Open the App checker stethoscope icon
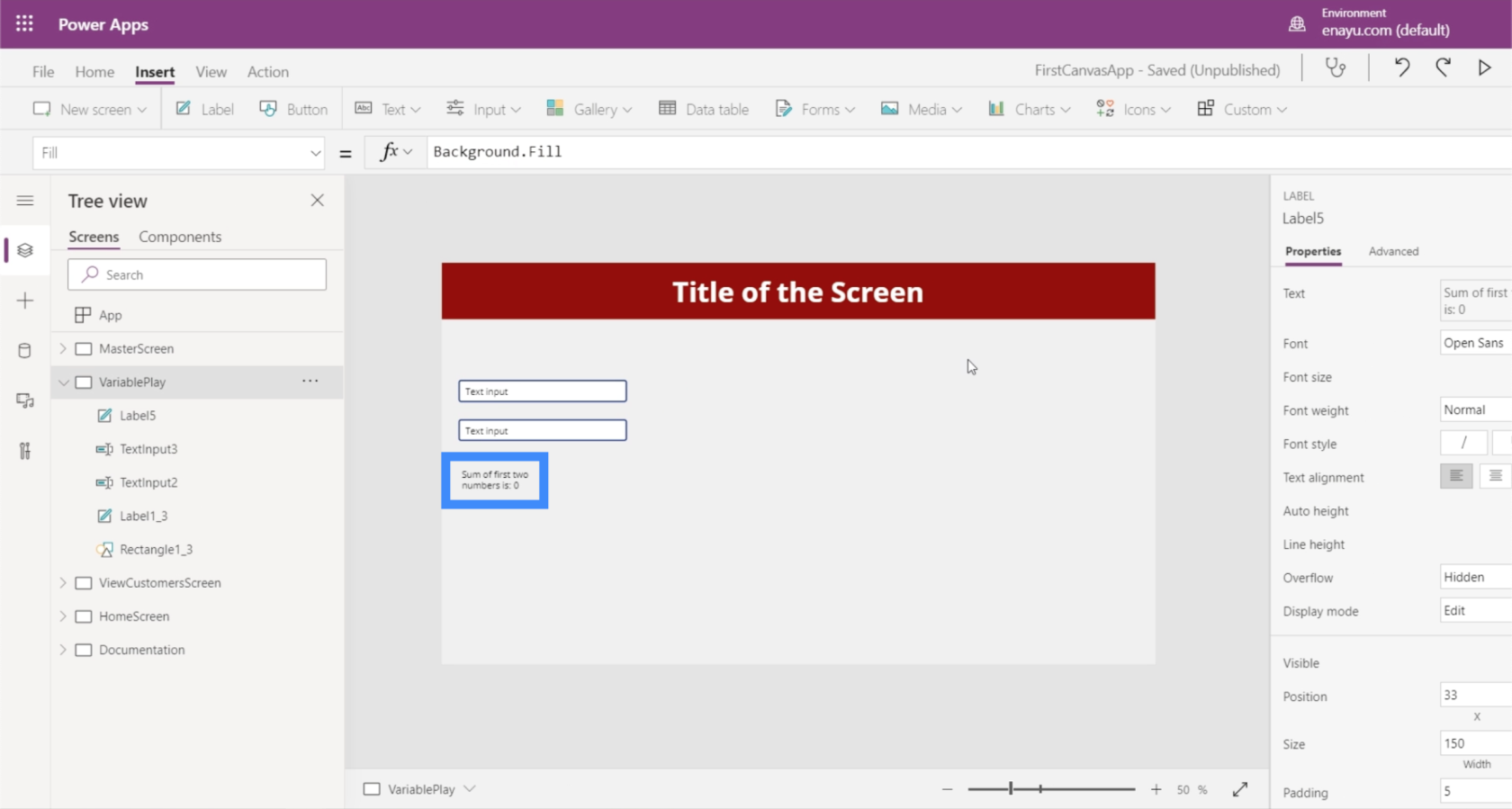The height and width of the screenshot is (809, 1512). tap(1336, 67)
